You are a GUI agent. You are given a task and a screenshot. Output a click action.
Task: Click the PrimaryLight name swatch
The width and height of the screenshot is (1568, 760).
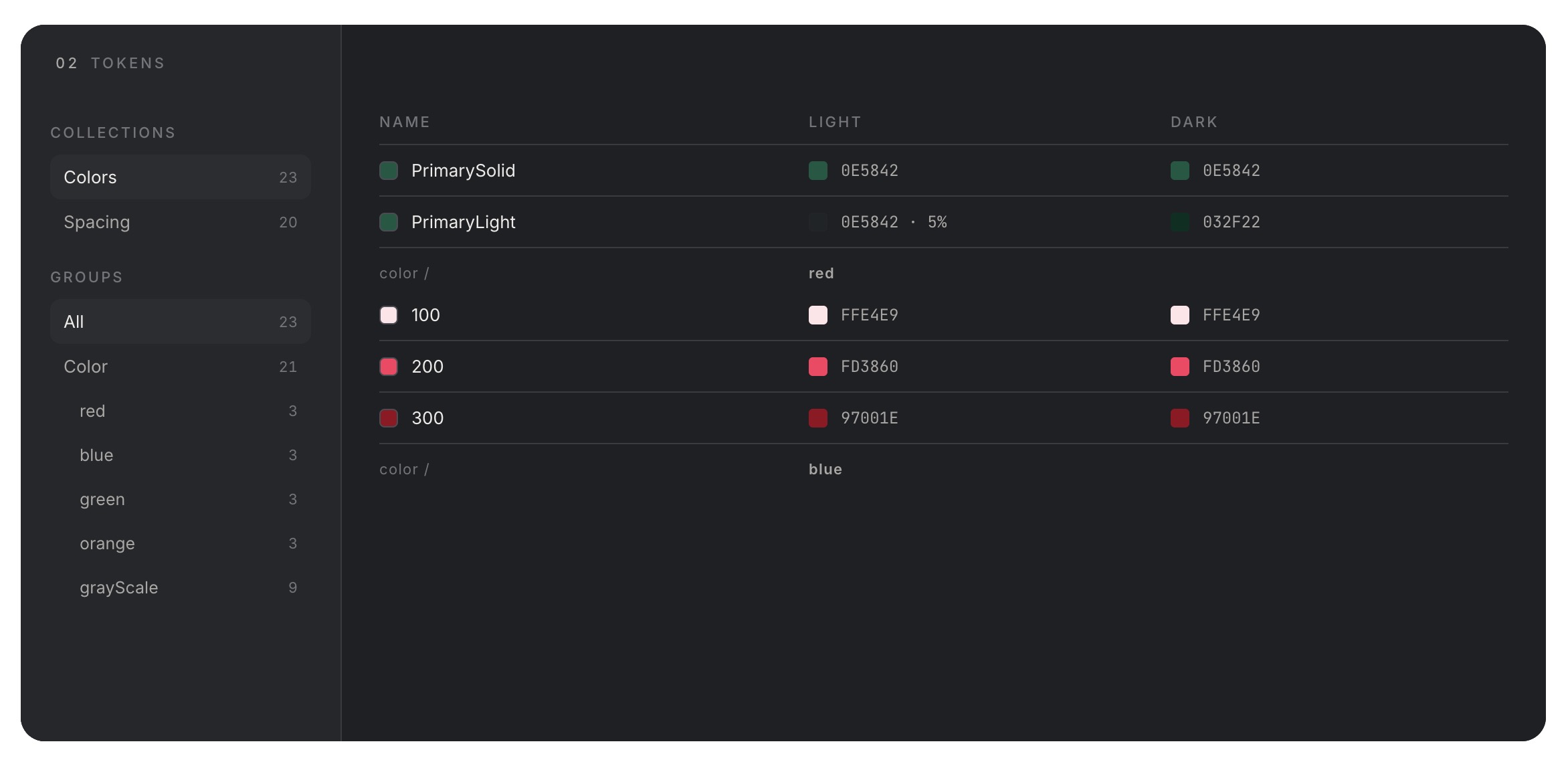[x=389, y=222]
